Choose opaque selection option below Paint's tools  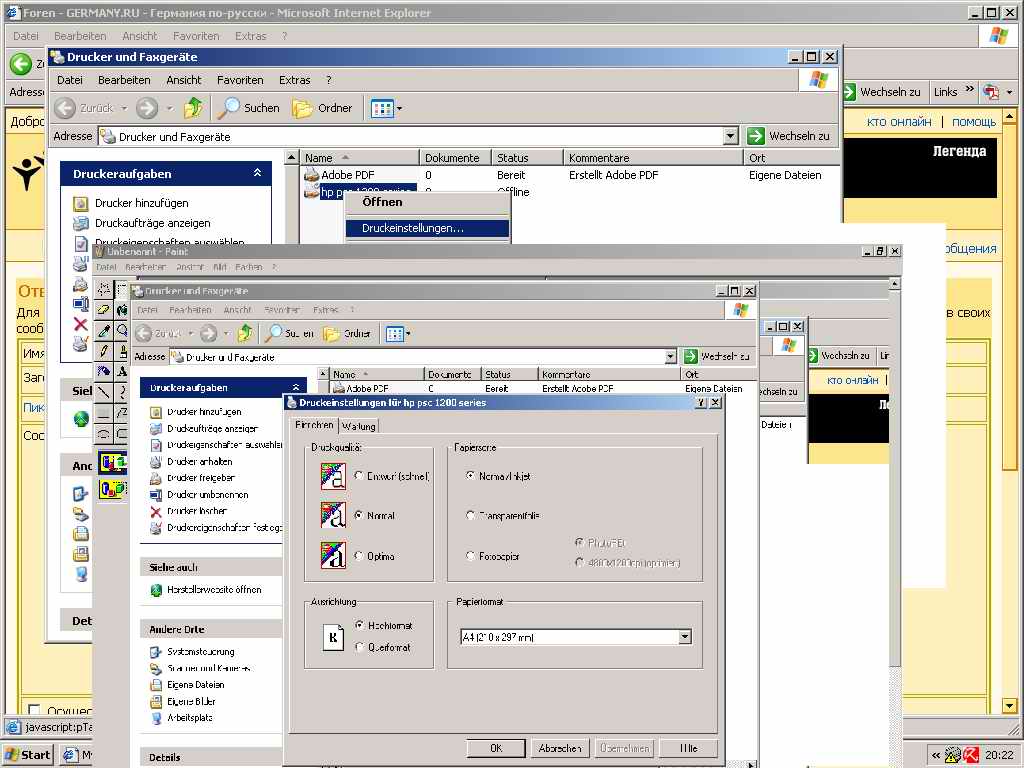[112, 462]
